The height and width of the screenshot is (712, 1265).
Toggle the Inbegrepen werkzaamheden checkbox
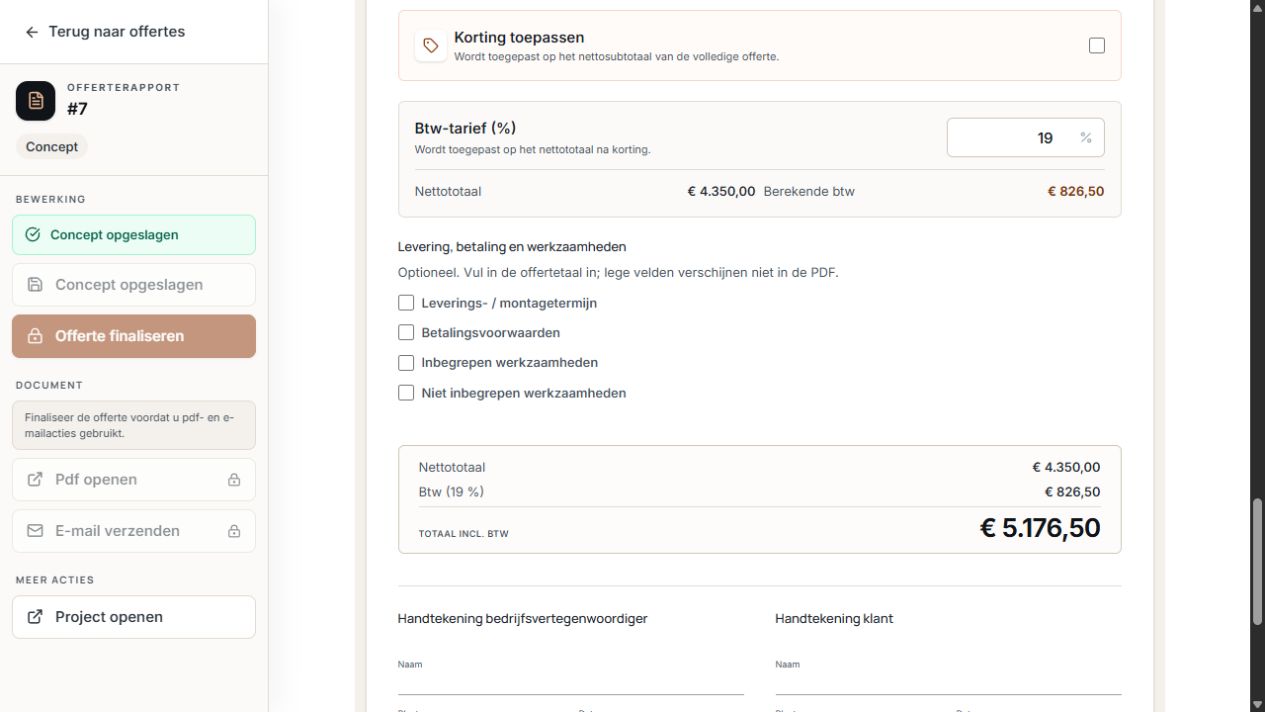[x=406, y=363]
